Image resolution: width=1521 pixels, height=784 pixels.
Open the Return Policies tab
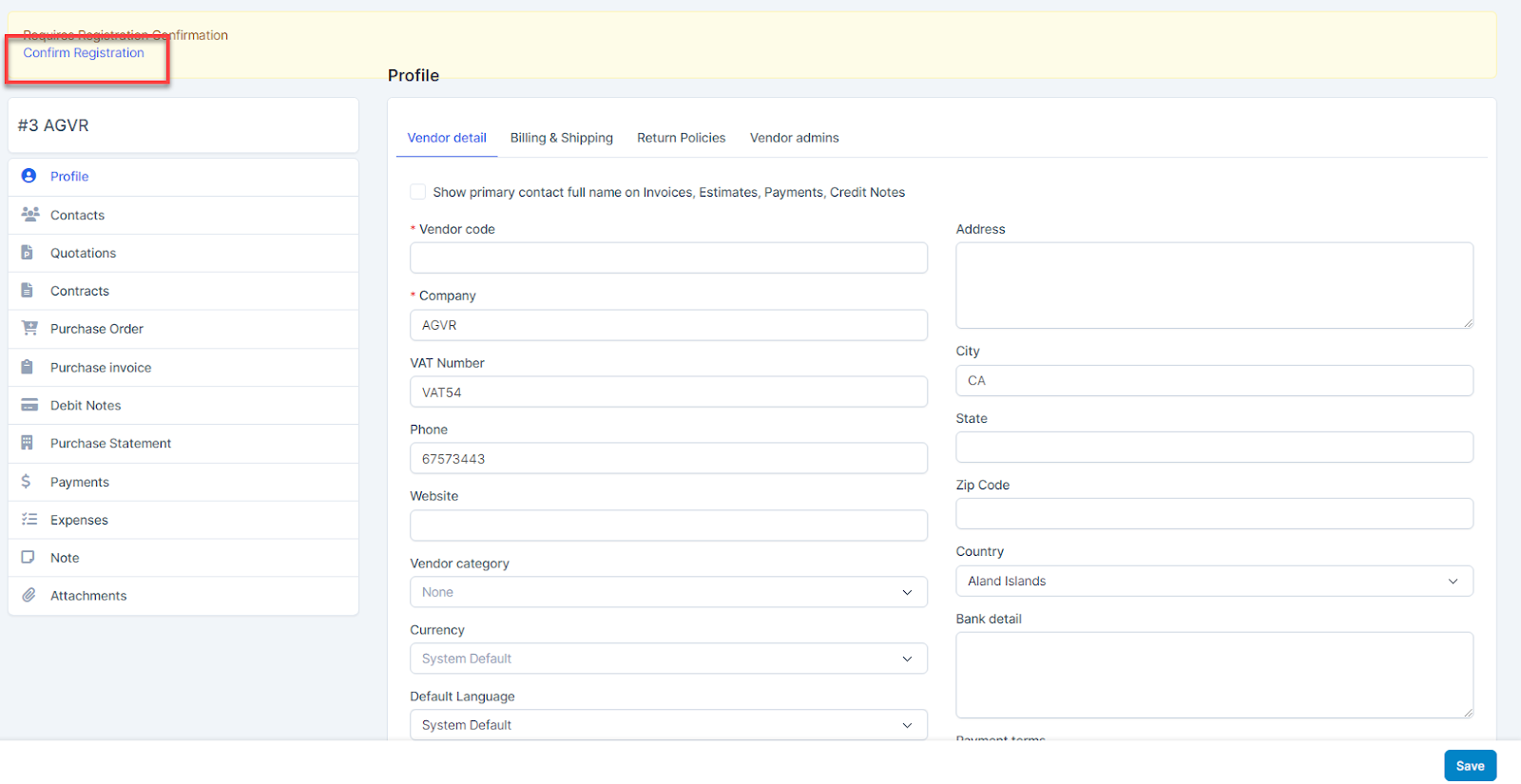tap(681, 138)
